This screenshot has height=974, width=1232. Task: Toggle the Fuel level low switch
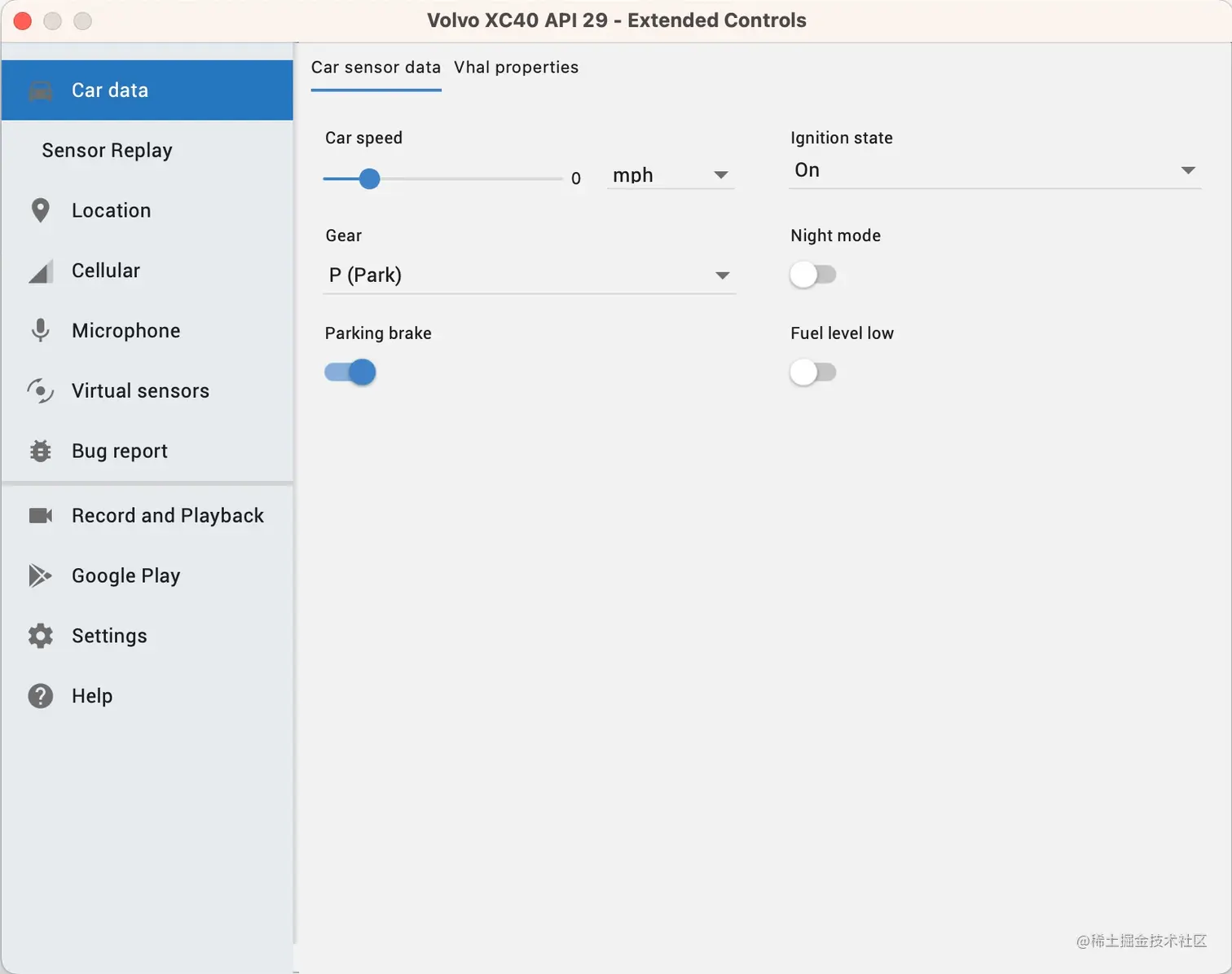pos(813,372)
